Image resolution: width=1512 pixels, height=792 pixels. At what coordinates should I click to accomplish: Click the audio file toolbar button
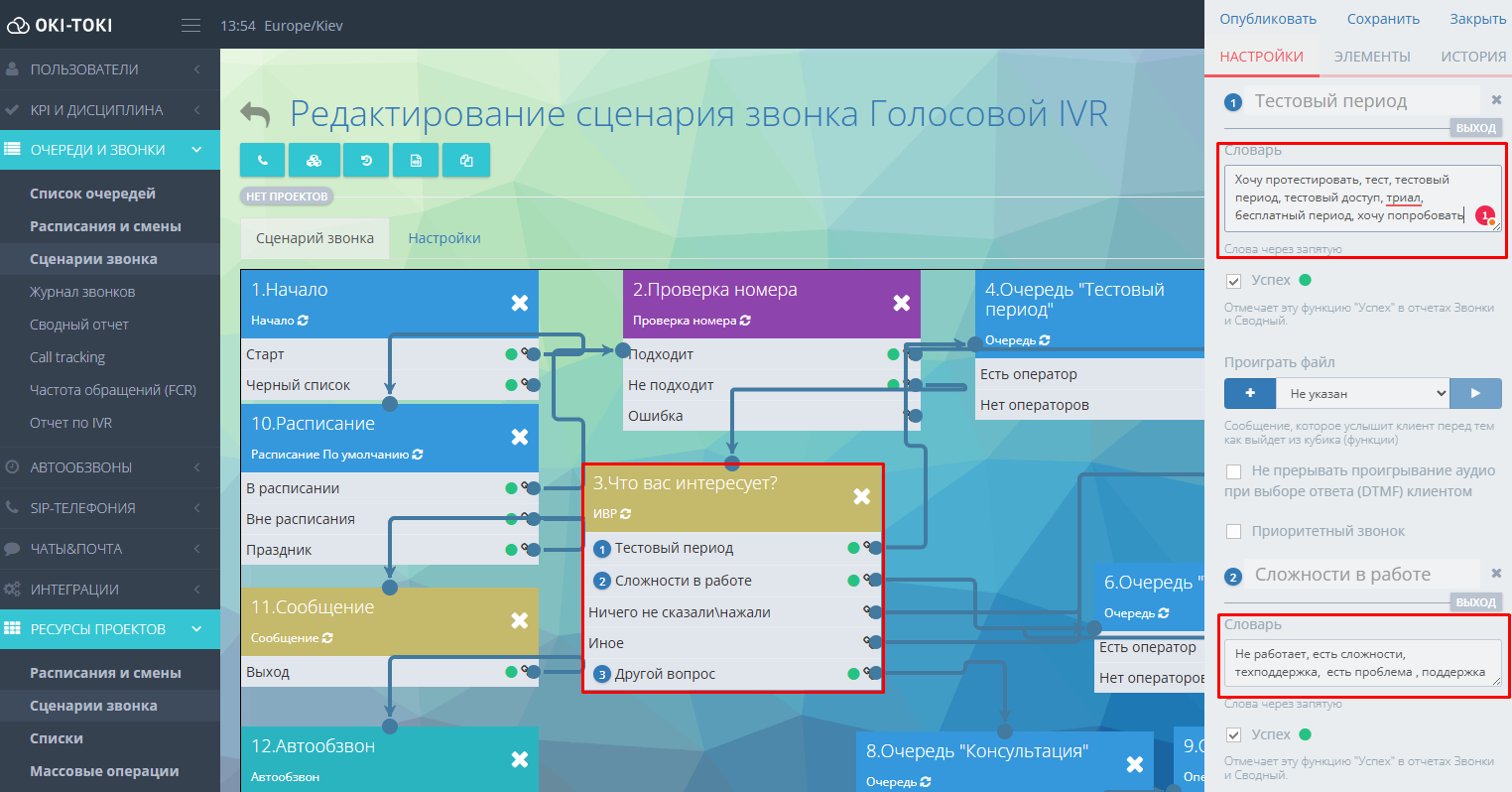pos(417,161)
